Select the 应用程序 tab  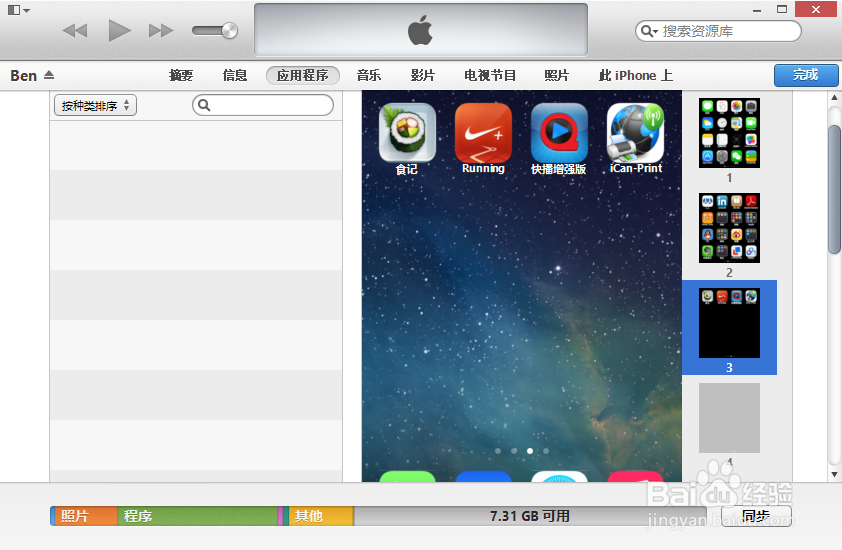(x=303, y=75)
